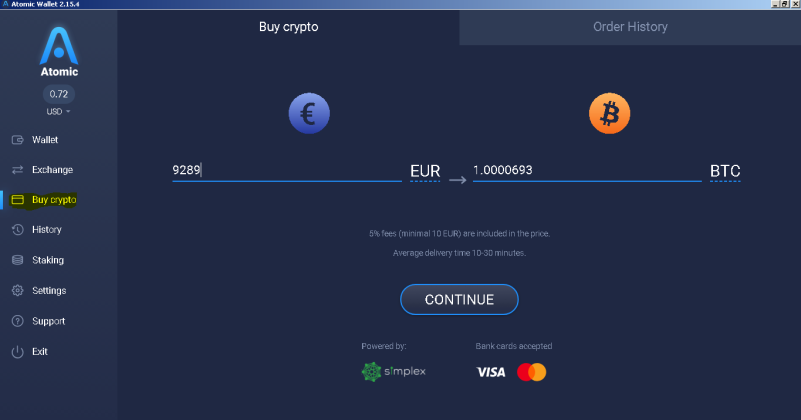Open the Settings gear icon
This screenshot has height=420, width=801.
(17, 290)
